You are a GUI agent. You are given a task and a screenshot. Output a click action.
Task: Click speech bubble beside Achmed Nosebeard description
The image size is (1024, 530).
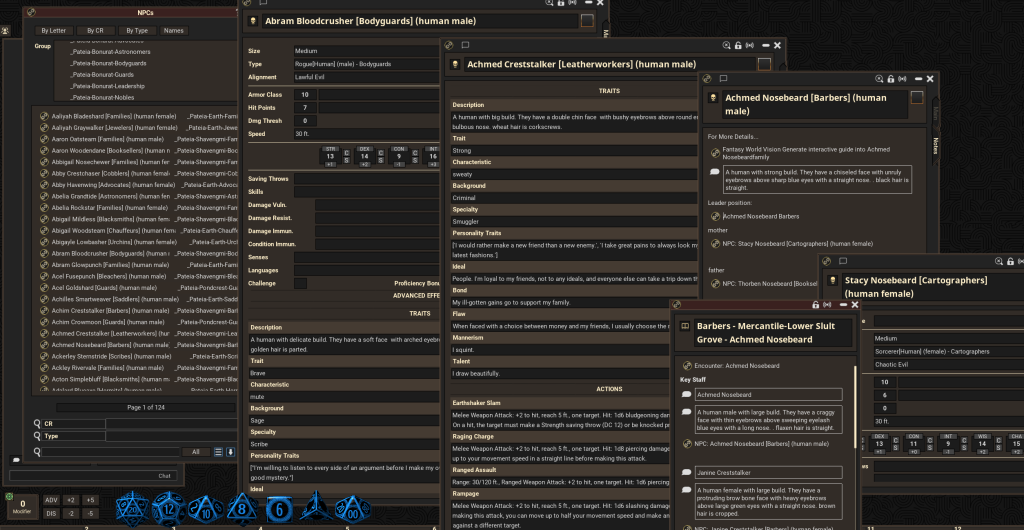714,172
